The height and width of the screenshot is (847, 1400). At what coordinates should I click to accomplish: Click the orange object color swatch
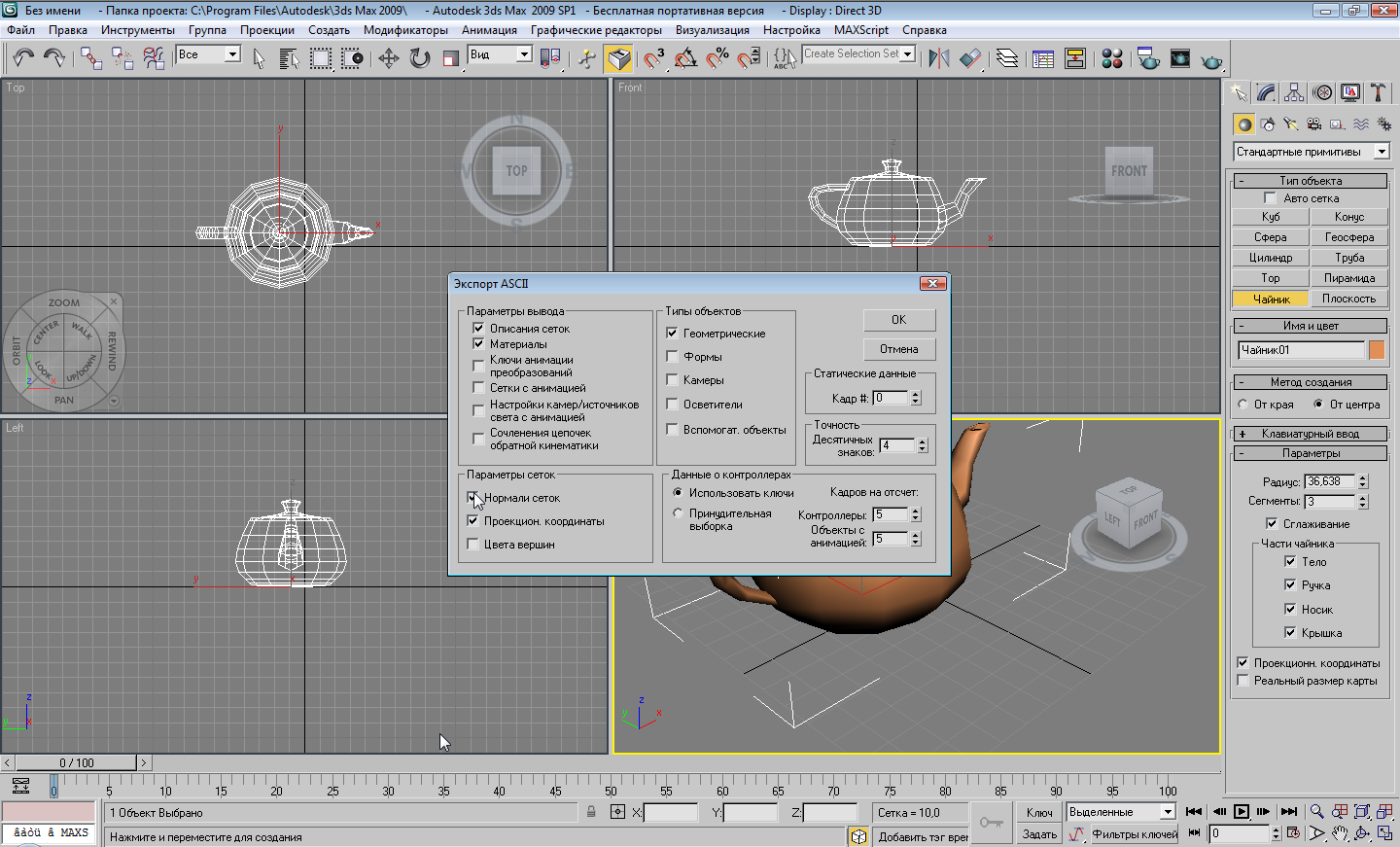pos(1377,350)
